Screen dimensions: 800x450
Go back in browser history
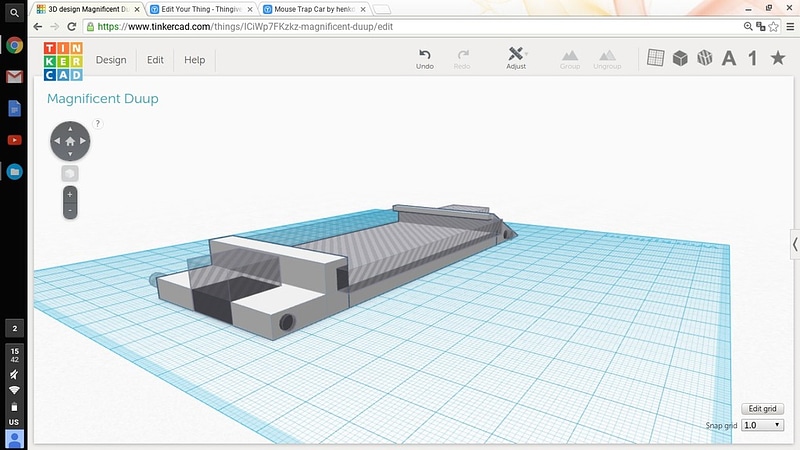click(x=38, y=27)
